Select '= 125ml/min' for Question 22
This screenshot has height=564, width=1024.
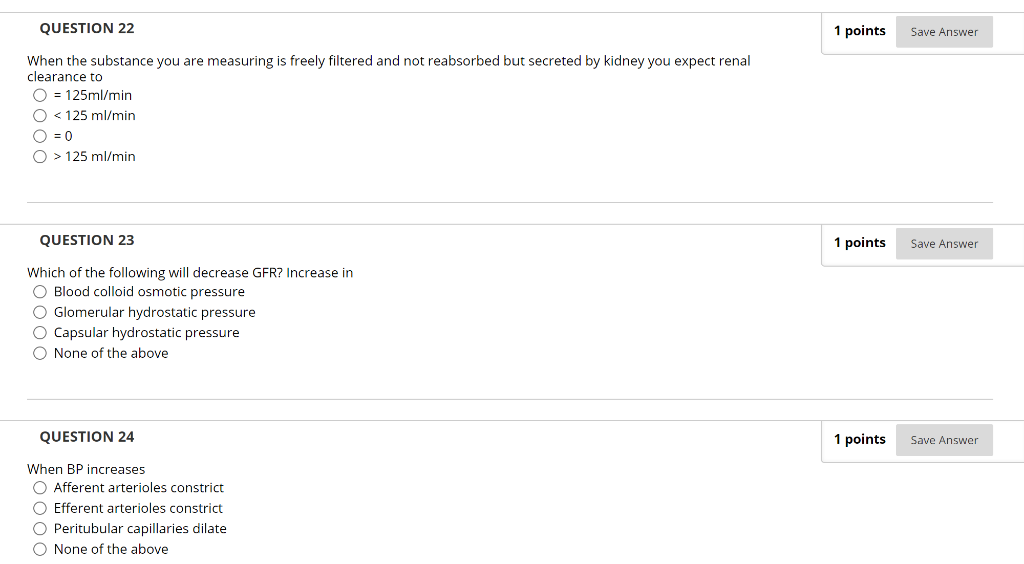(x=40, y=95)
